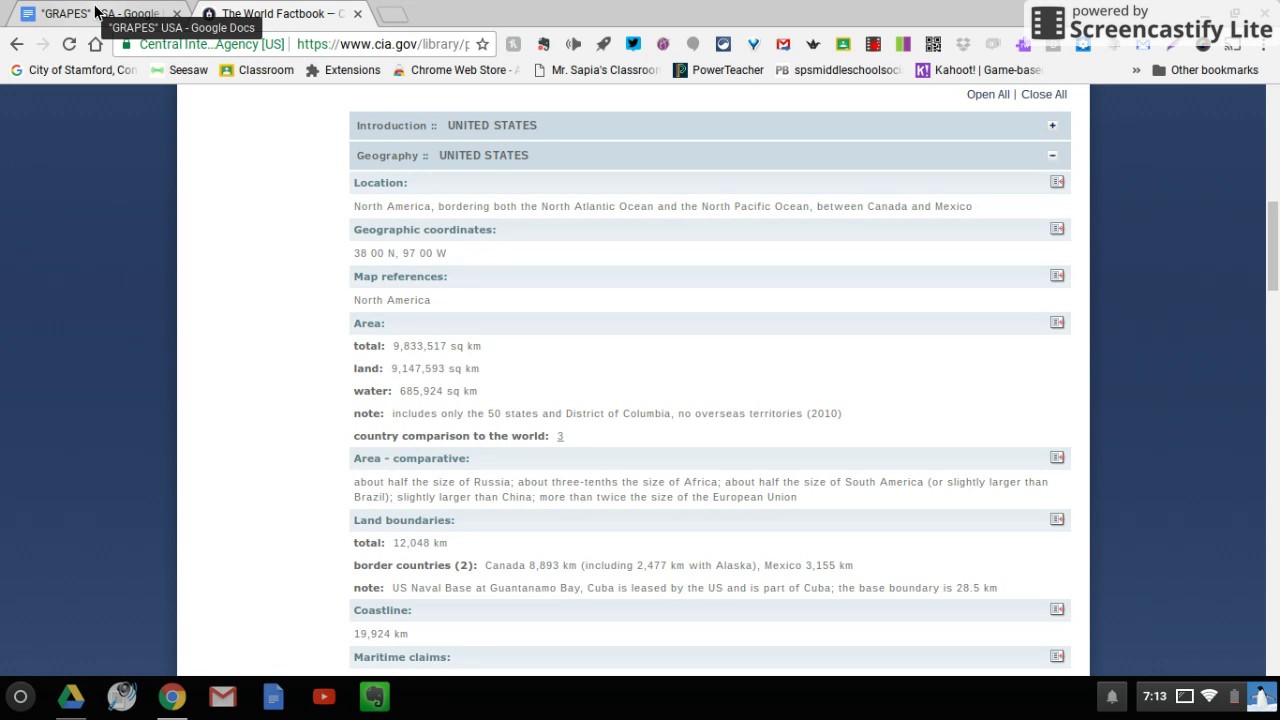Viewport: 1280px width, 720px height.
Task: Open Google Docs from the shelf
Action: point(273,696)
